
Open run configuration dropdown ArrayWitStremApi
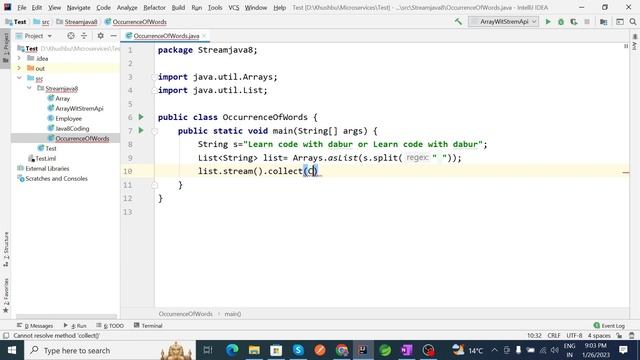504,22
